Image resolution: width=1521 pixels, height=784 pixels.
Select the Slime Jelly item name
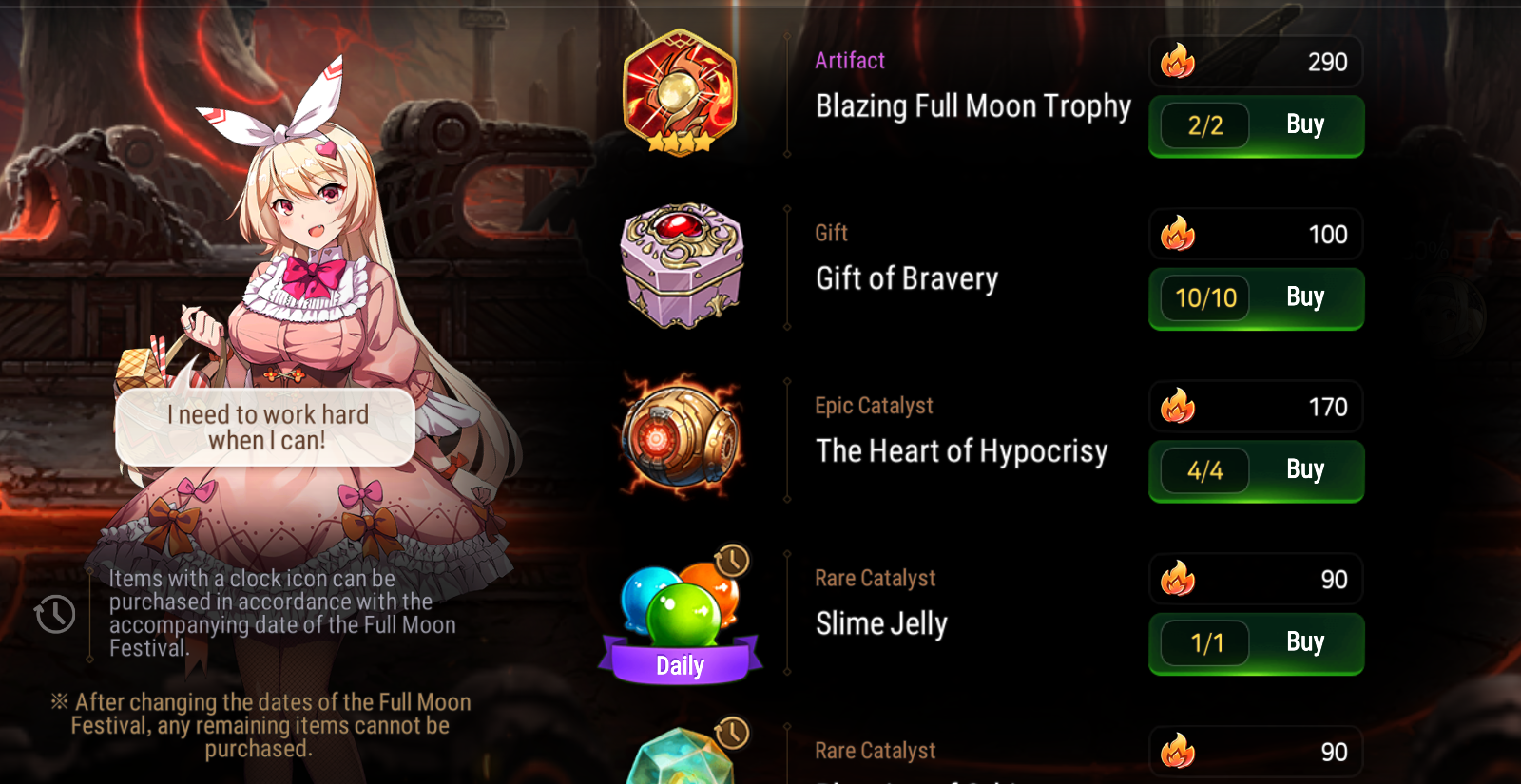[x=881, y=623]
